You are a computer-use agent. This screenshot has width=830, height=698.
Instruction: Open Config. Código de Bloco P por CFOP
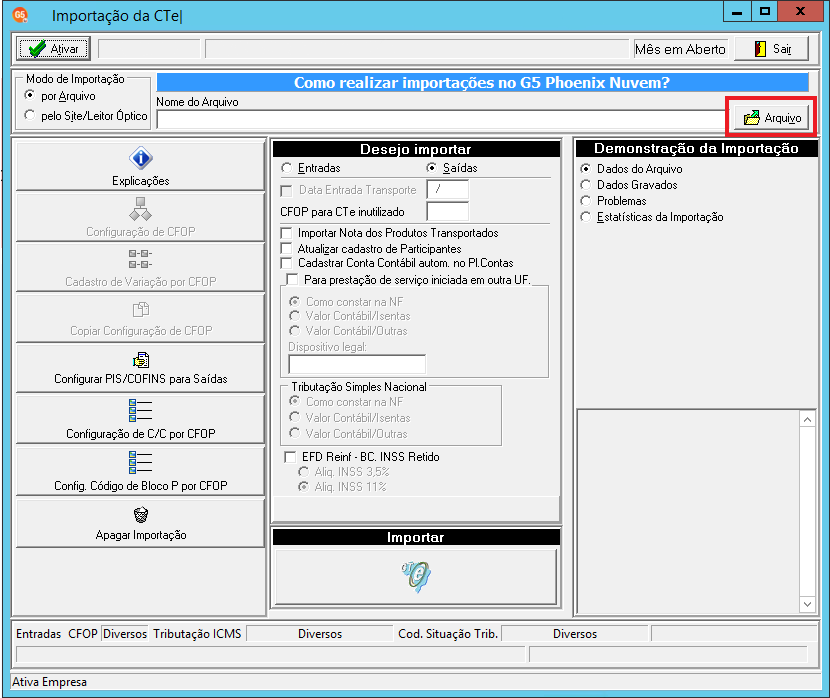(140, 471)
